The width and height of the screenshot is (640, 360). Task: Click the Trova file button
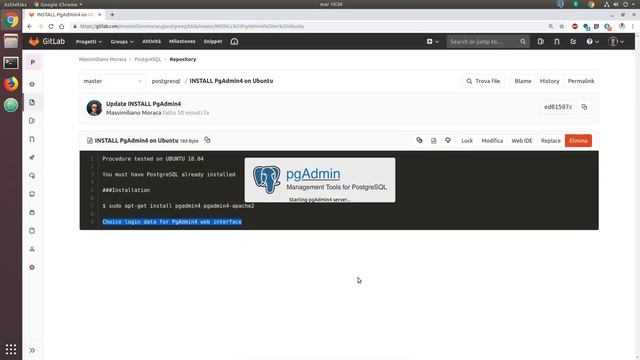483,81
